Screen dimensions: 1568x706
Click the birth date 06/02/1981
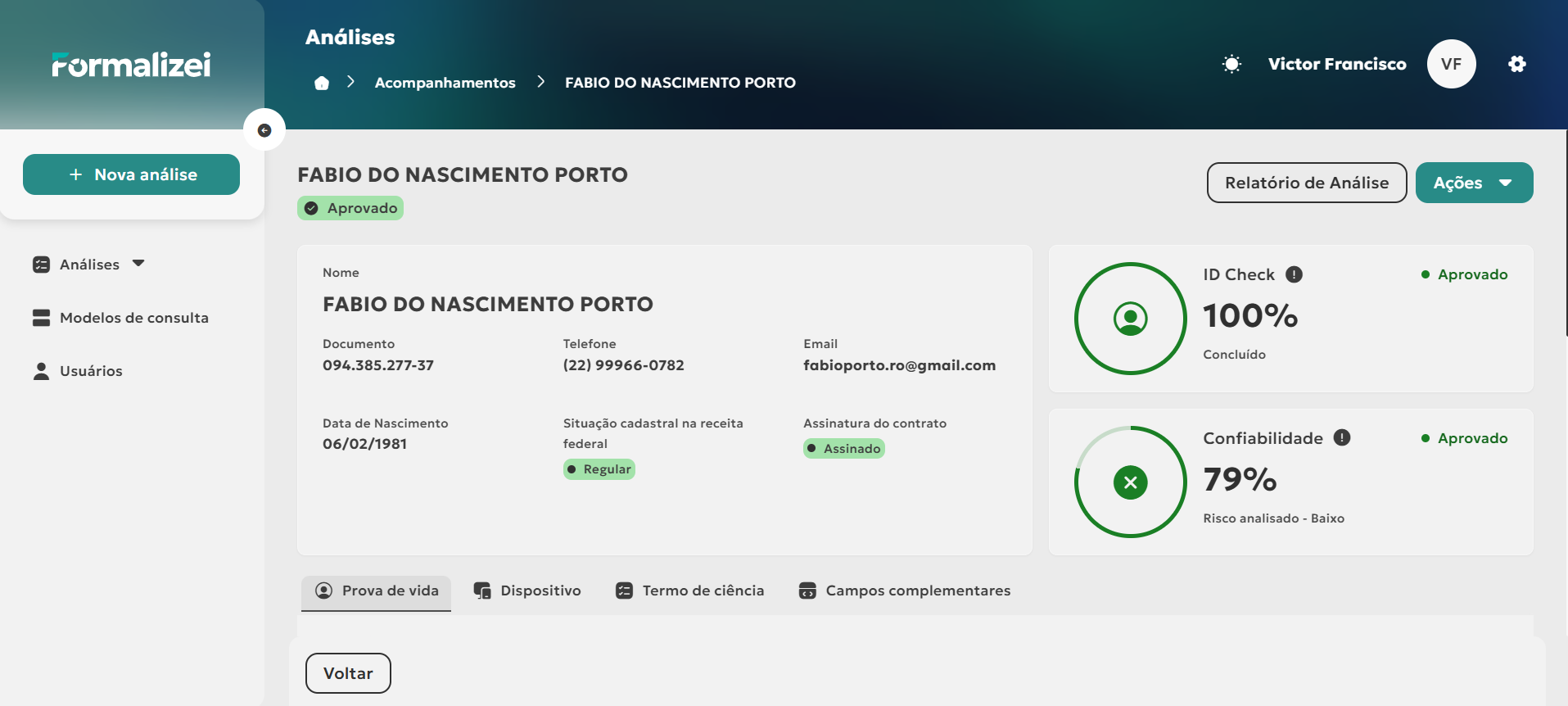pyautogui.click(x=365, y=444)
